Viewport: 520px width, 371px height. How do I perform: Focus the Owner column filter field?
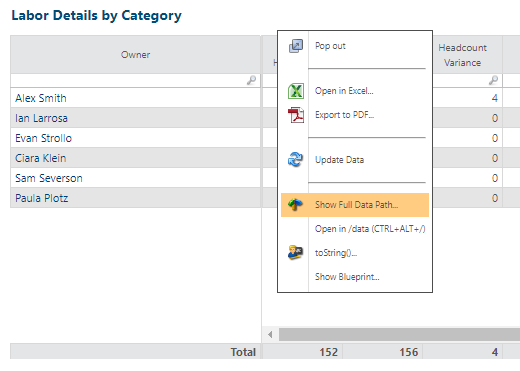click(x=135, y=81)
